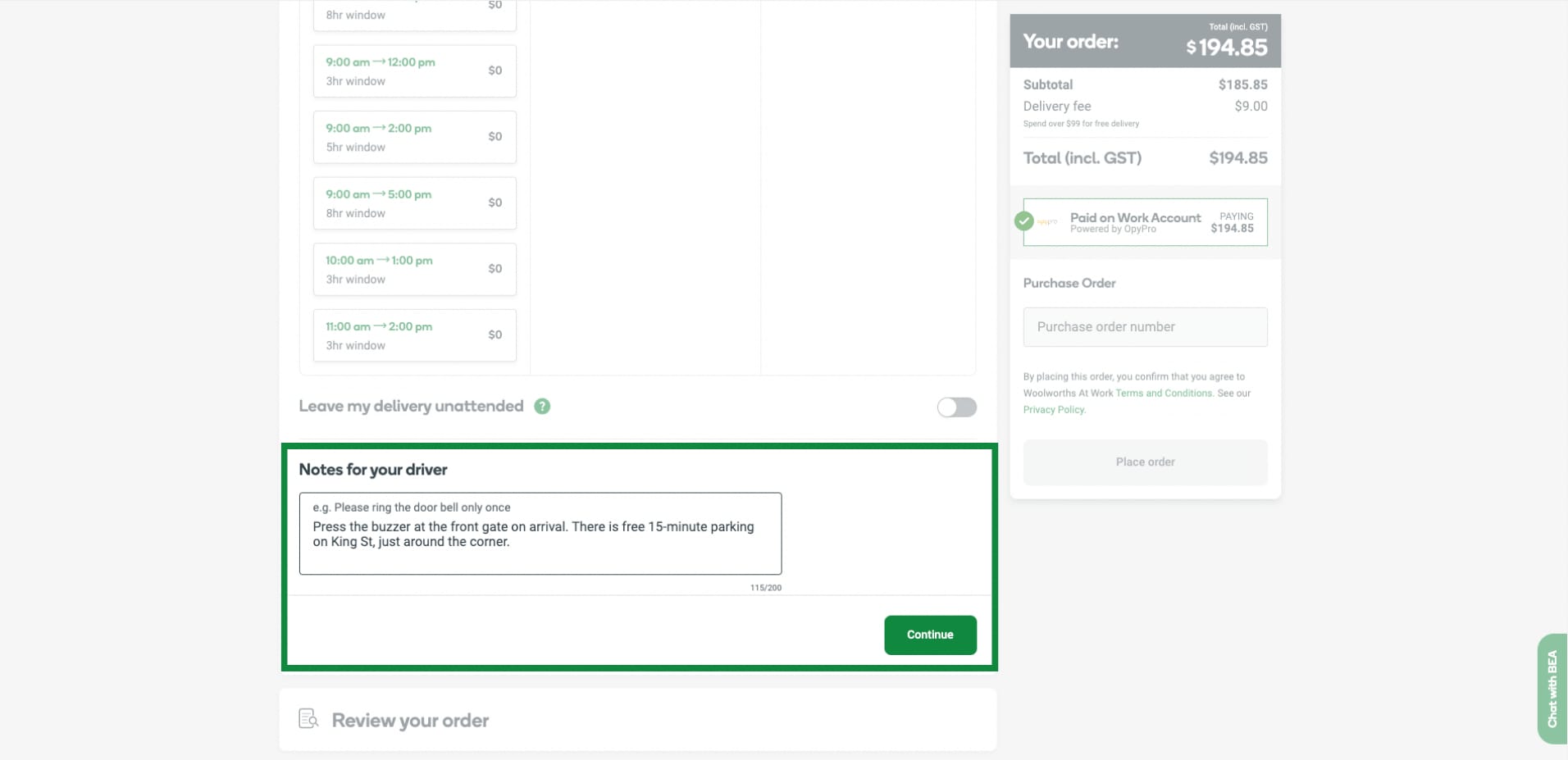Open the Terms and Conditions link
Viewport: 1568px width, 760px height.
(1164, 393)
